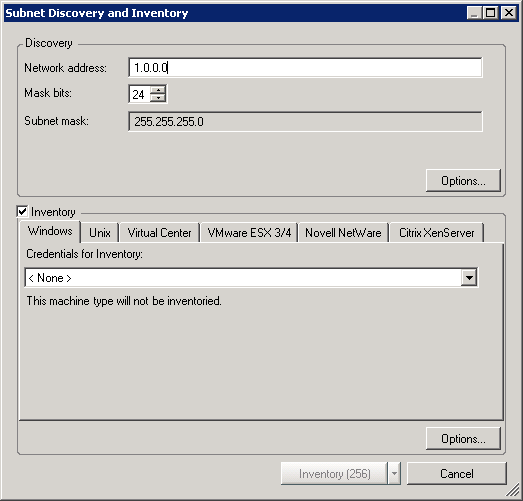Maximize the Subnet Discovery window
Viewport: 523px width, 501px height.
tap(491, 13)
